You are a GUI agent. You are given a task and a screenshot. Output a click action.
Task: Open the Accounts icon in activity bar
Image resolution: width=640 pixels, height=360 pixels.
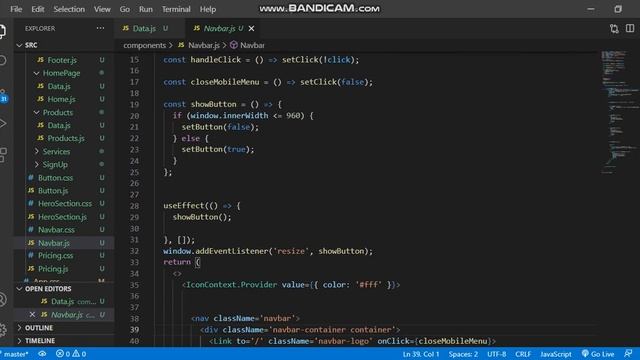pos(3,300)
